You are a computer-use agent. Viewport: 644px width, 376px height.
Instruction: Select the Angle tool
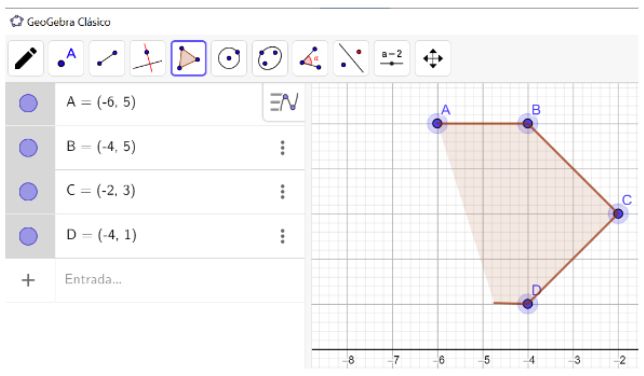[310, 58]
